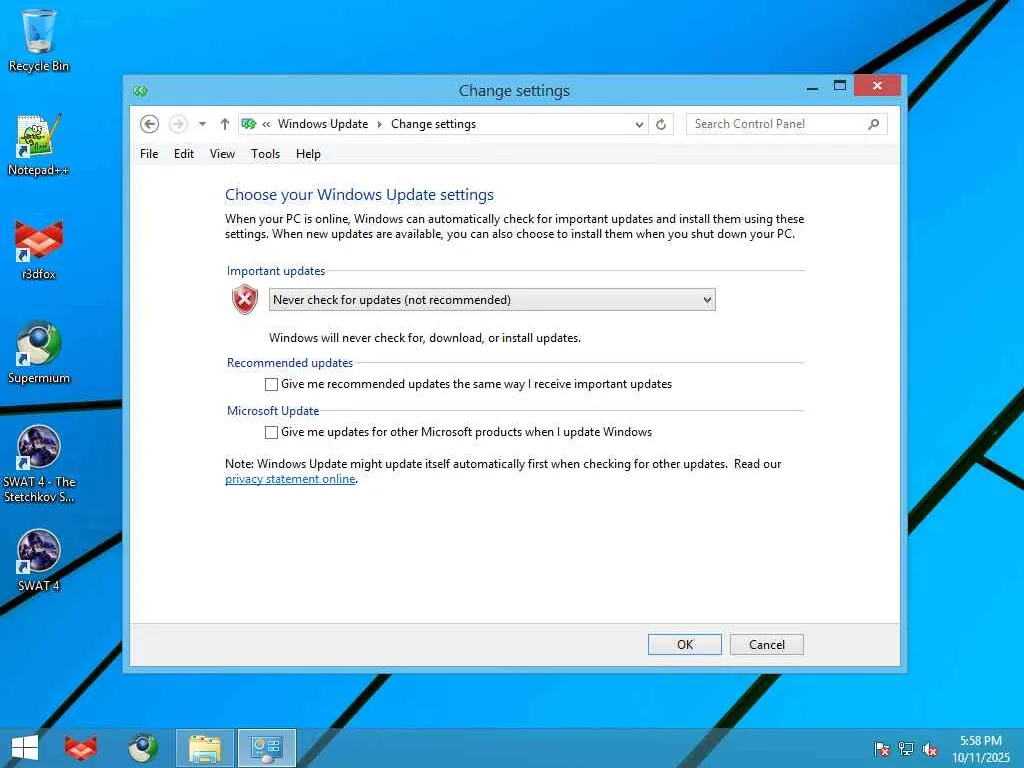
Task: Click the muted volume tray icon
Action: (x=930, y=749)
